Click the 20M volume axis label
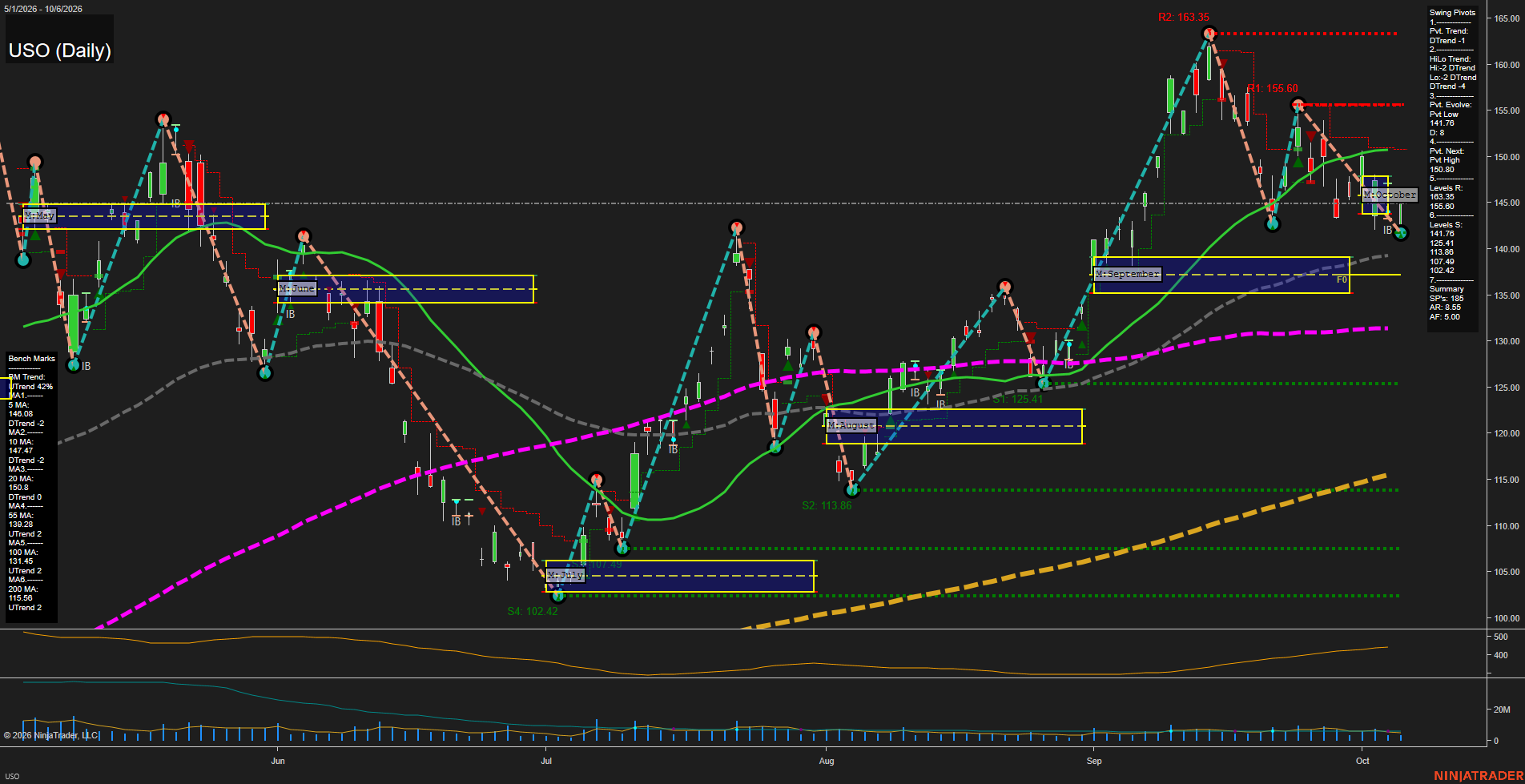Screen dimensions: 1525x784 [1502, 710]
